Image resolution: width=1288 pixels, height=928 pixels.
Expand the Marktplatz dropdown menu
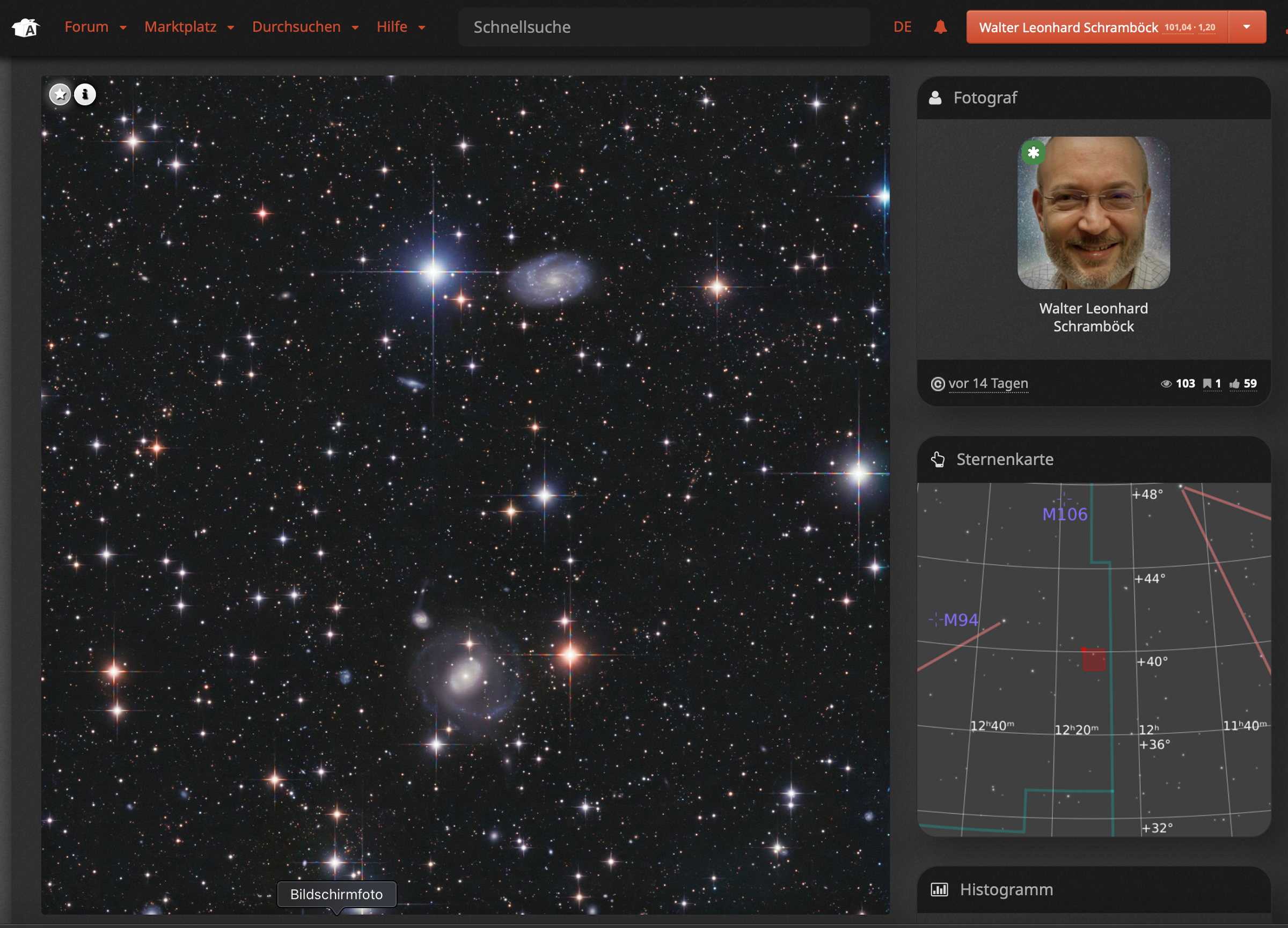pyautogui.click(x=188, y=27)
